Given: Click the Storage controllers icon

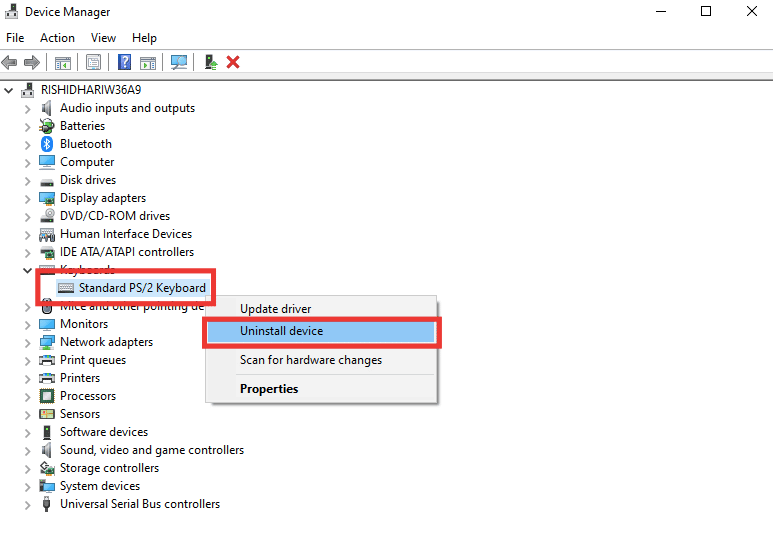Looking at the screenshot, I should [47, 467].
